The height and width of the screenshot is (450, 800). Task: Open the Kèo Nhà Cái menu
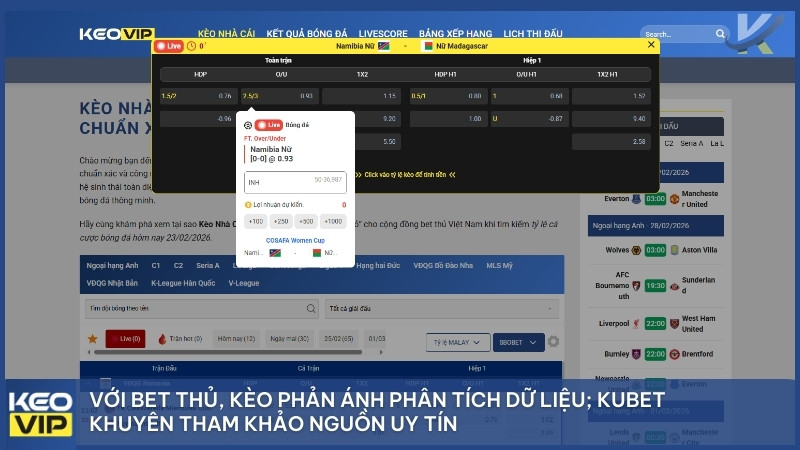226,34
